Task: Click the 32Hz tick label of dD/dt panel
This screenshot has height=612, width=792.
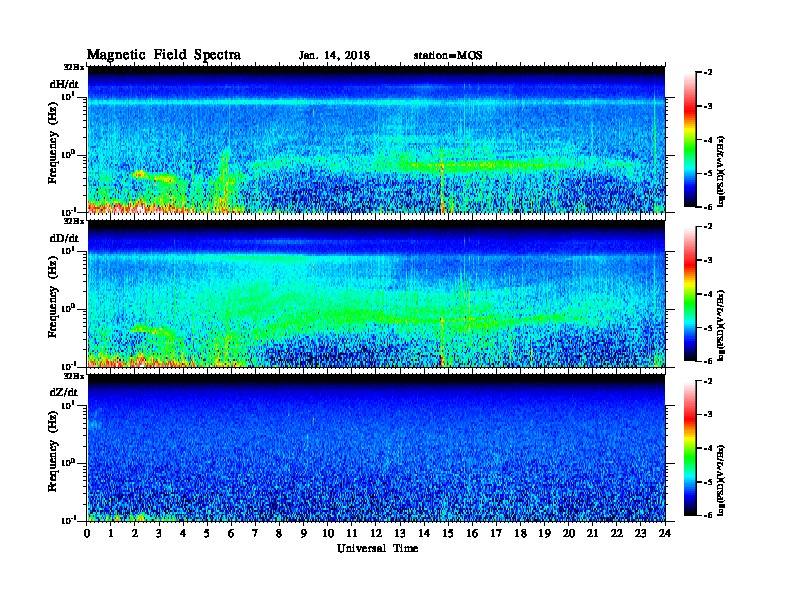Action: point(73,221)
